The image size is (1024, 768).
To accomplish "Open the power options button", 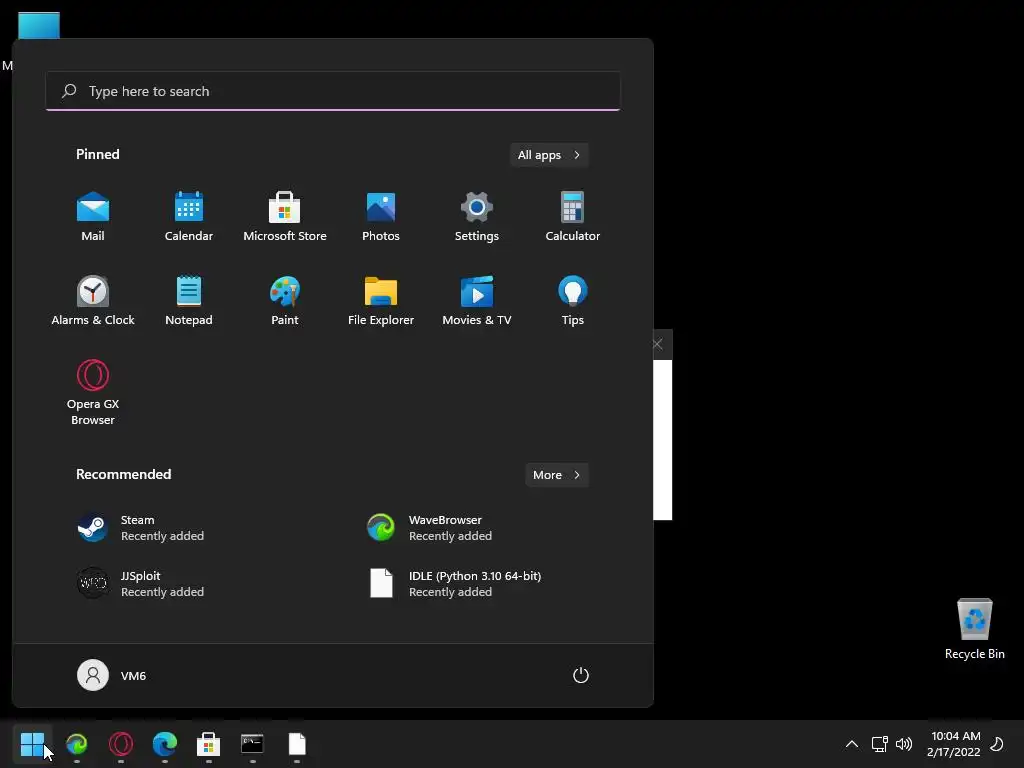I will (x=581, y=675).
